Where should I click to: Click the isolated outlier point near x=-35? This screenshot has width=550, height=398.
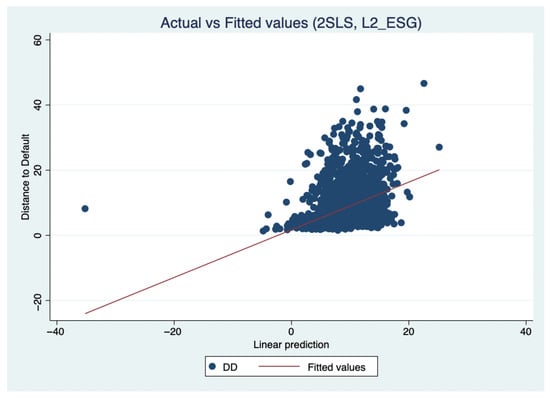[85, 209]
